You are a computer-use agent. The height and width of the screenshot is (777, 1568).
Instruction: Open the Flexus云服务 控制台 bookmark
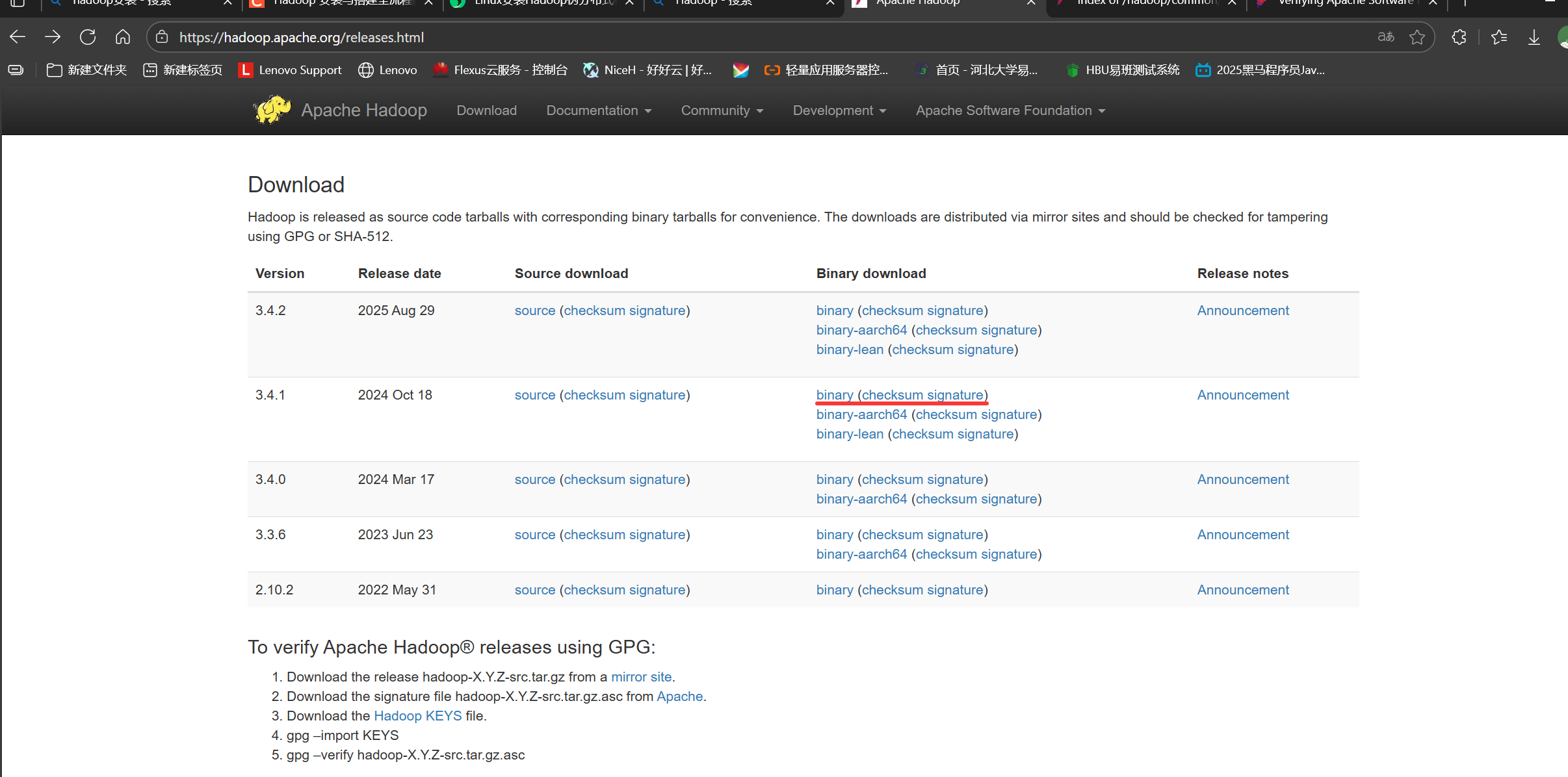(x=500, y=70)
